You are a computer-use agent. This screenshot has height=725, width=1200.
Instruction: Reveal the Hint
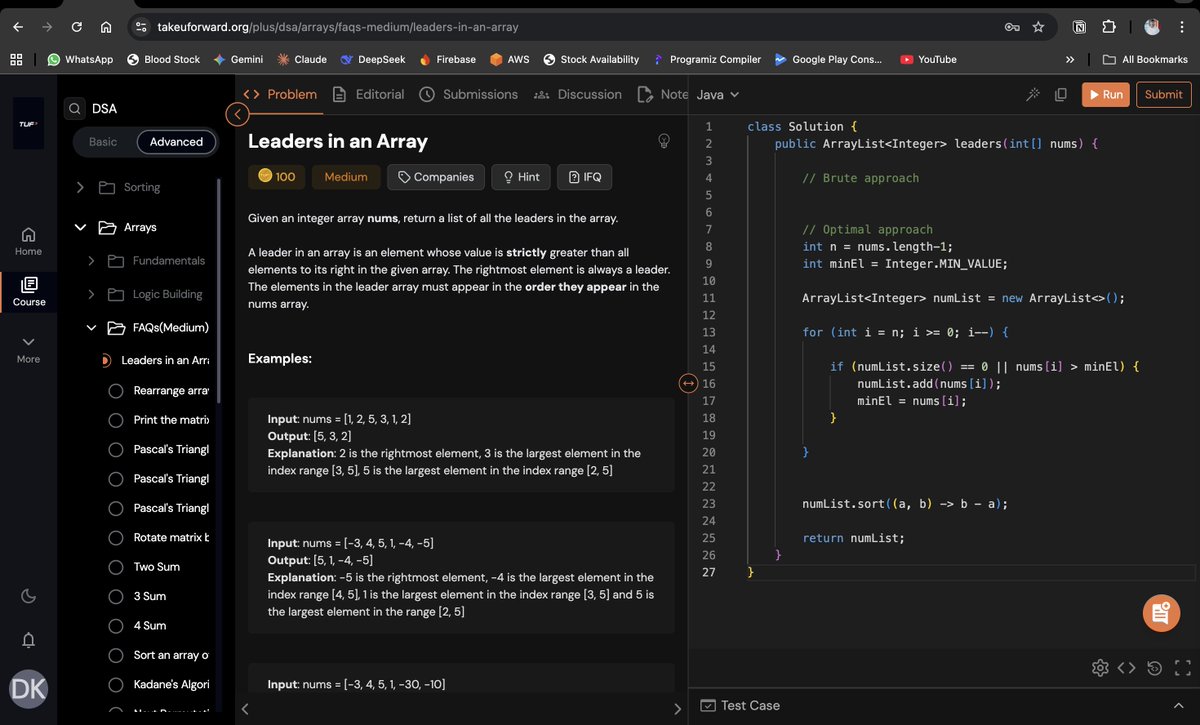[x=521, y=177]
